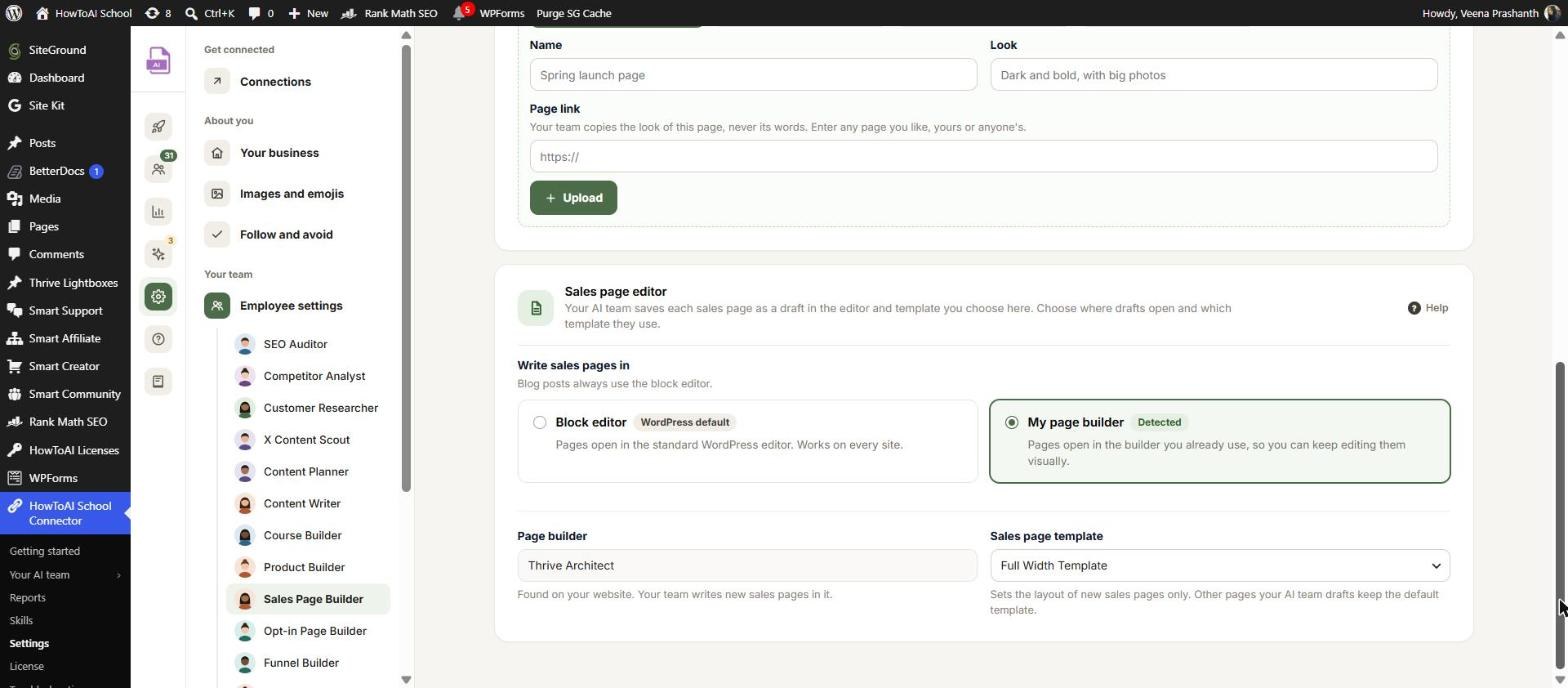This screenshot has height=688, width=1568.
Task: Click the settings list scroll down arrow
Action: [406, 680]
